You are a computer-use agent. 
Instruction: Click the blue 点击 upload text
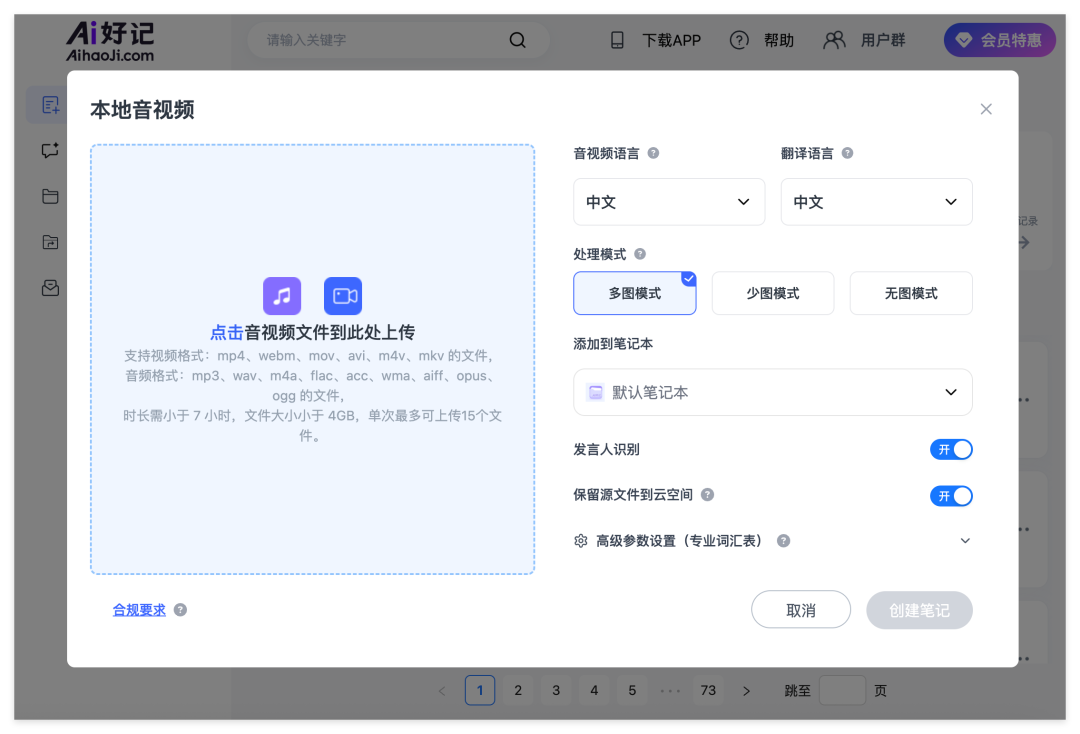tap(227, 333)
